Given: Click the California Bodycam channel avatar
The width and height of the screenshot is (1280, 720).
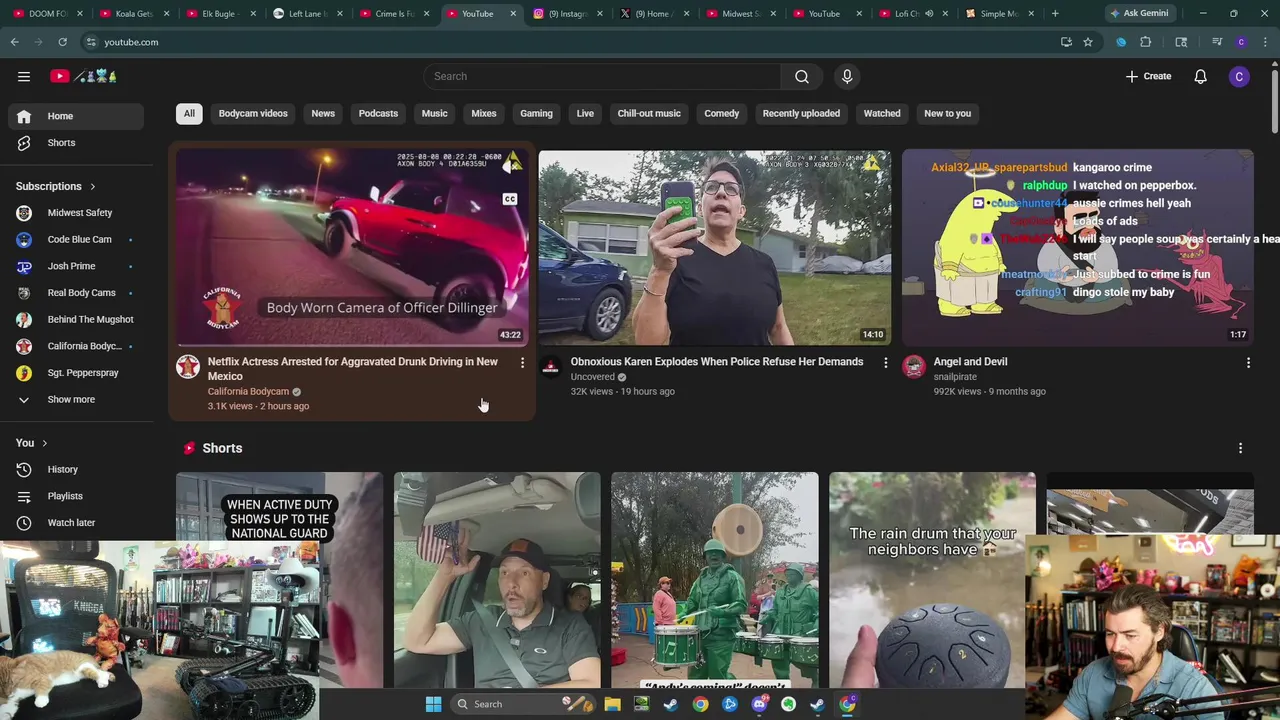Looking at the screenshot, I should (188, 367).
